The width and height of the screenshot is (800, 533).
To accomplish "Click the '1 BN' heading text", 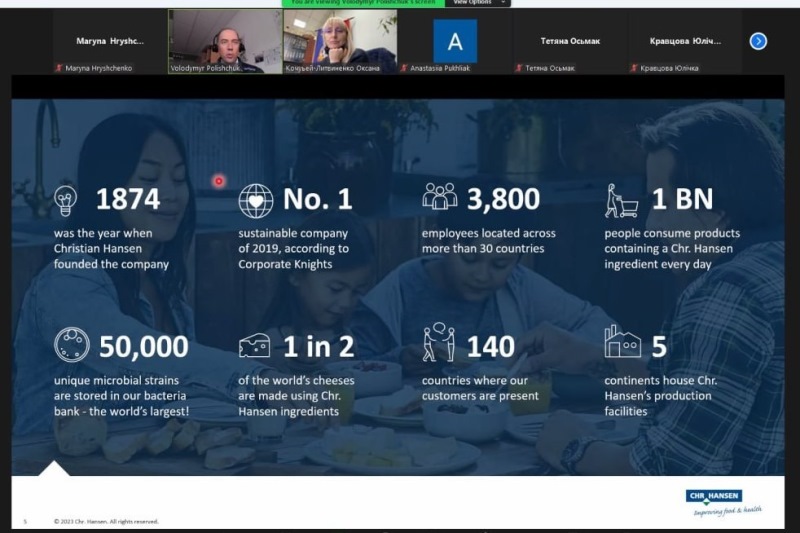I will tap(682, 199).
